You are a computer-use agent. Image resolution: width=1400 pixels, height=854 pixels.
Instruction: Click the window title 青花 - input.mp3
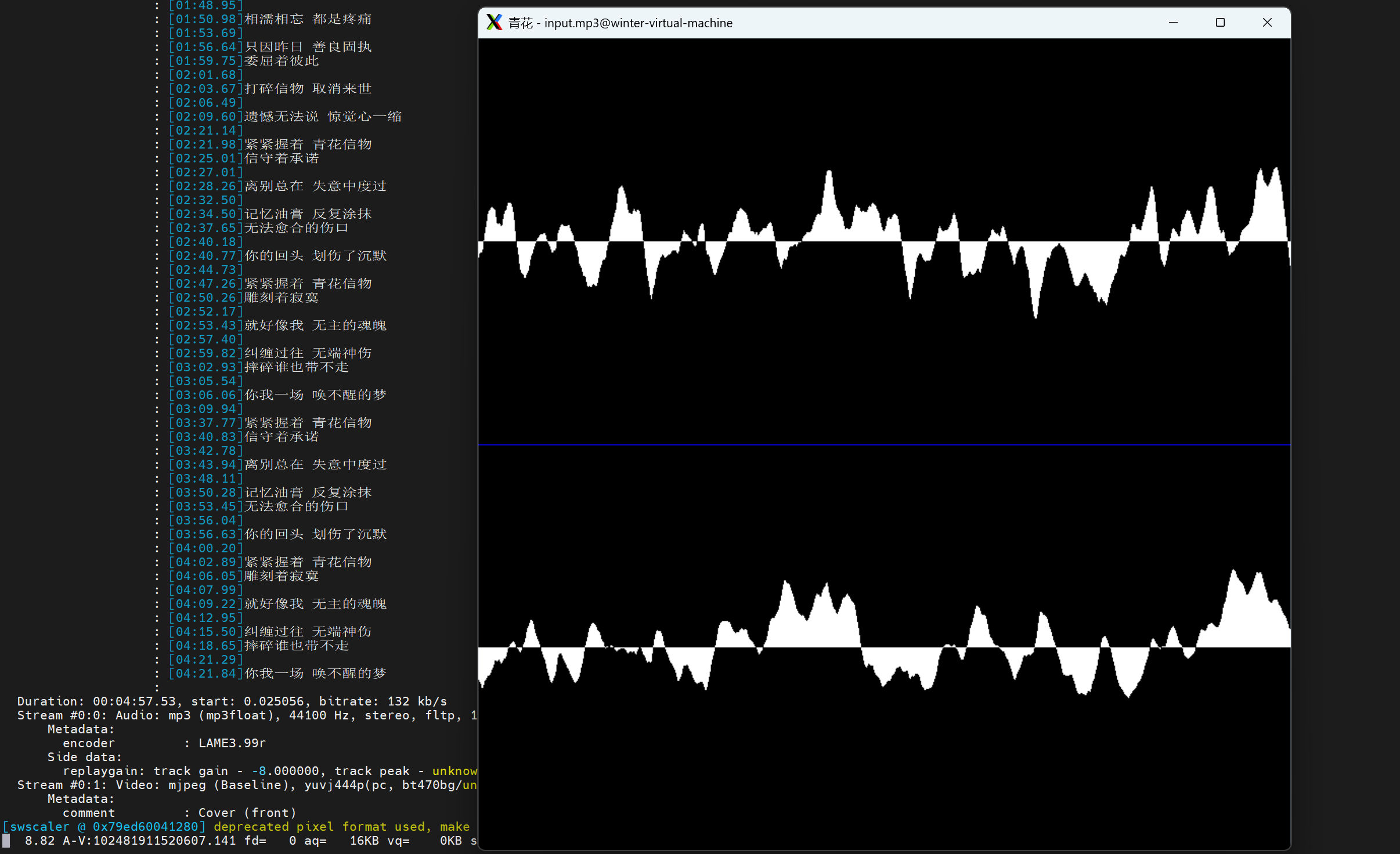pos(620,23)
